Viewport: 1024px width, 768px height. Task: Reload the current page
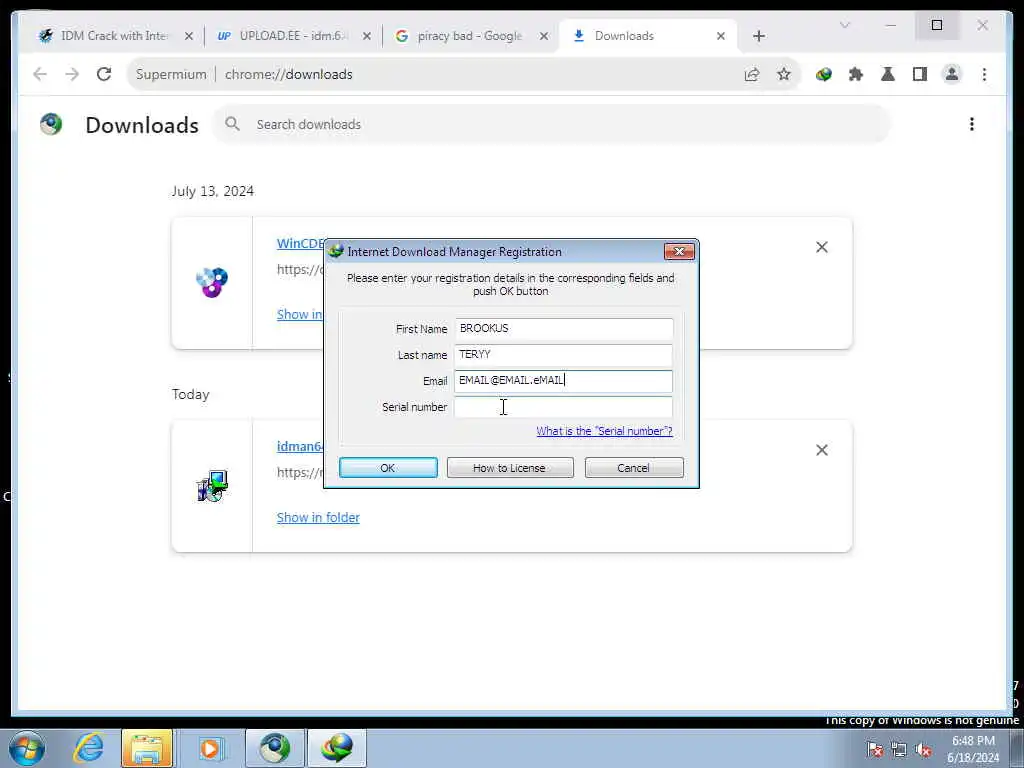pos(104,74)
